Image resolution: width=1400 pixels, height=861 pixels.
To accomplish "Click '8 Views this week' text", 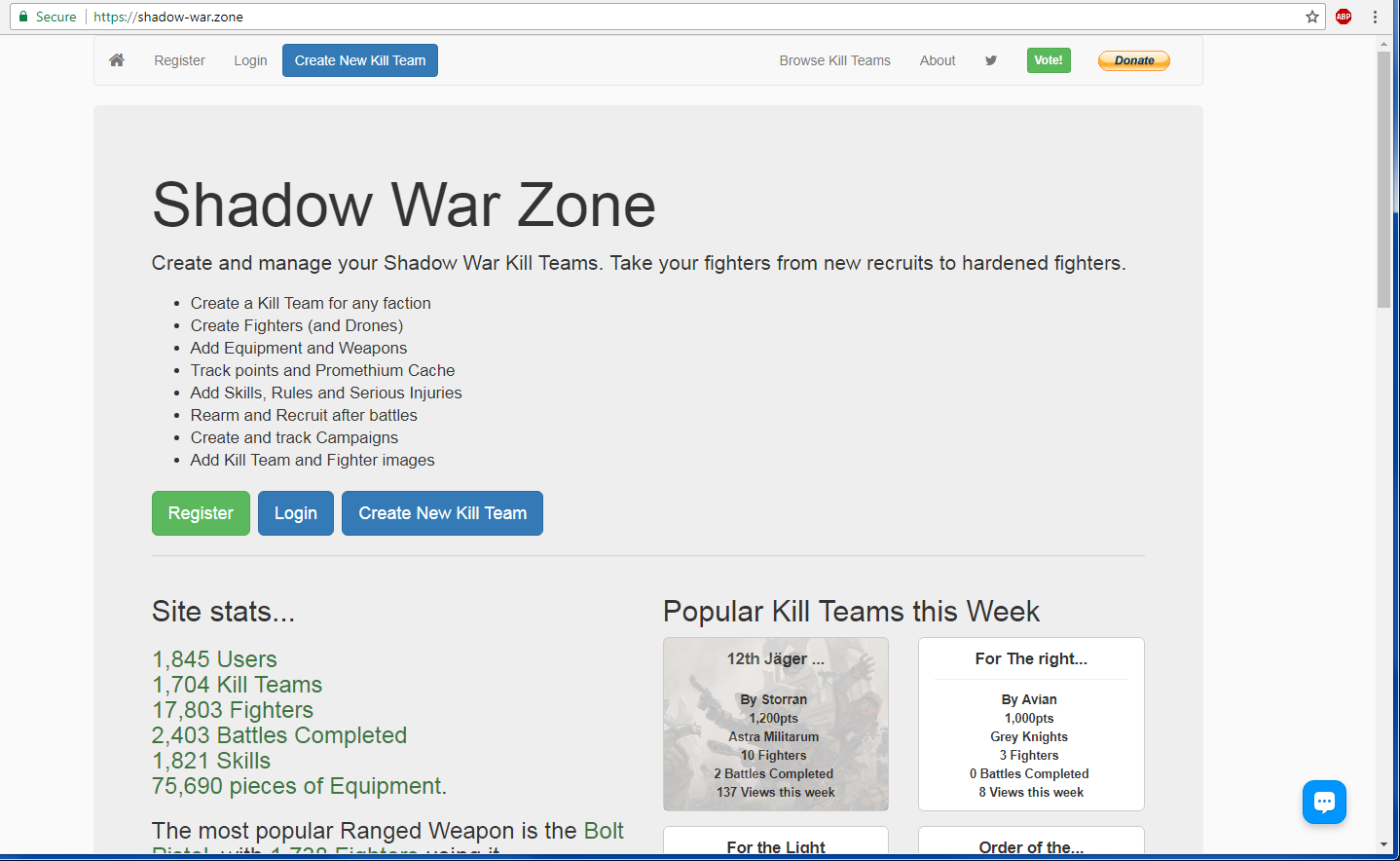I will coord(1031,792).
